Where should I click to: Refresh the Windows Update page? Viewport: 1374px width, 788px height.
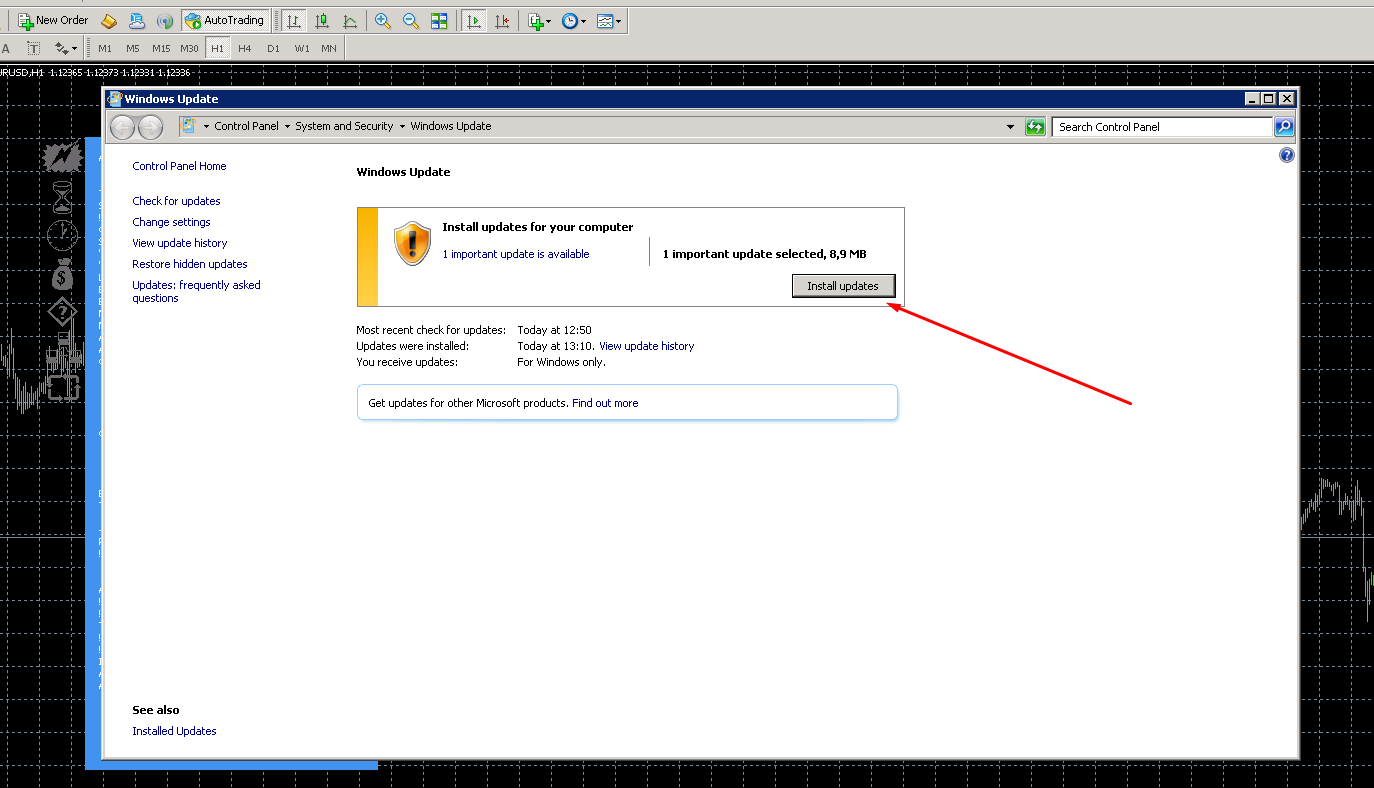coord(1035,127)
